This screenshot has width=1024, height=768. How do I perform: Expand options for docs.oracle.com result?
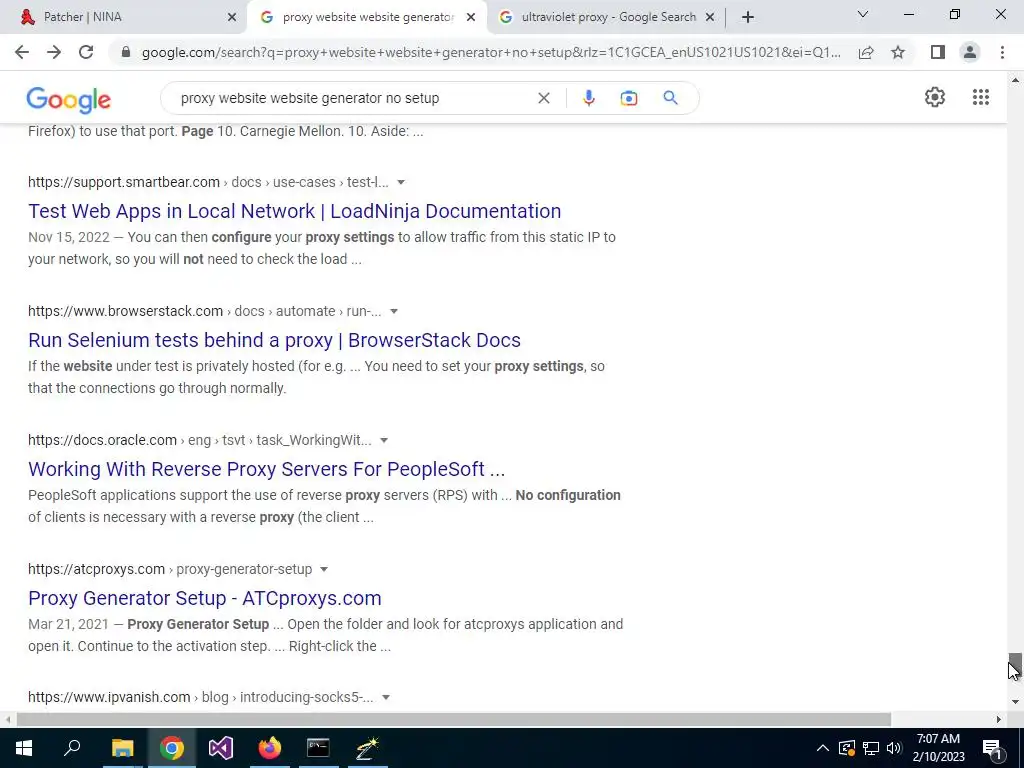coord(384,440)
